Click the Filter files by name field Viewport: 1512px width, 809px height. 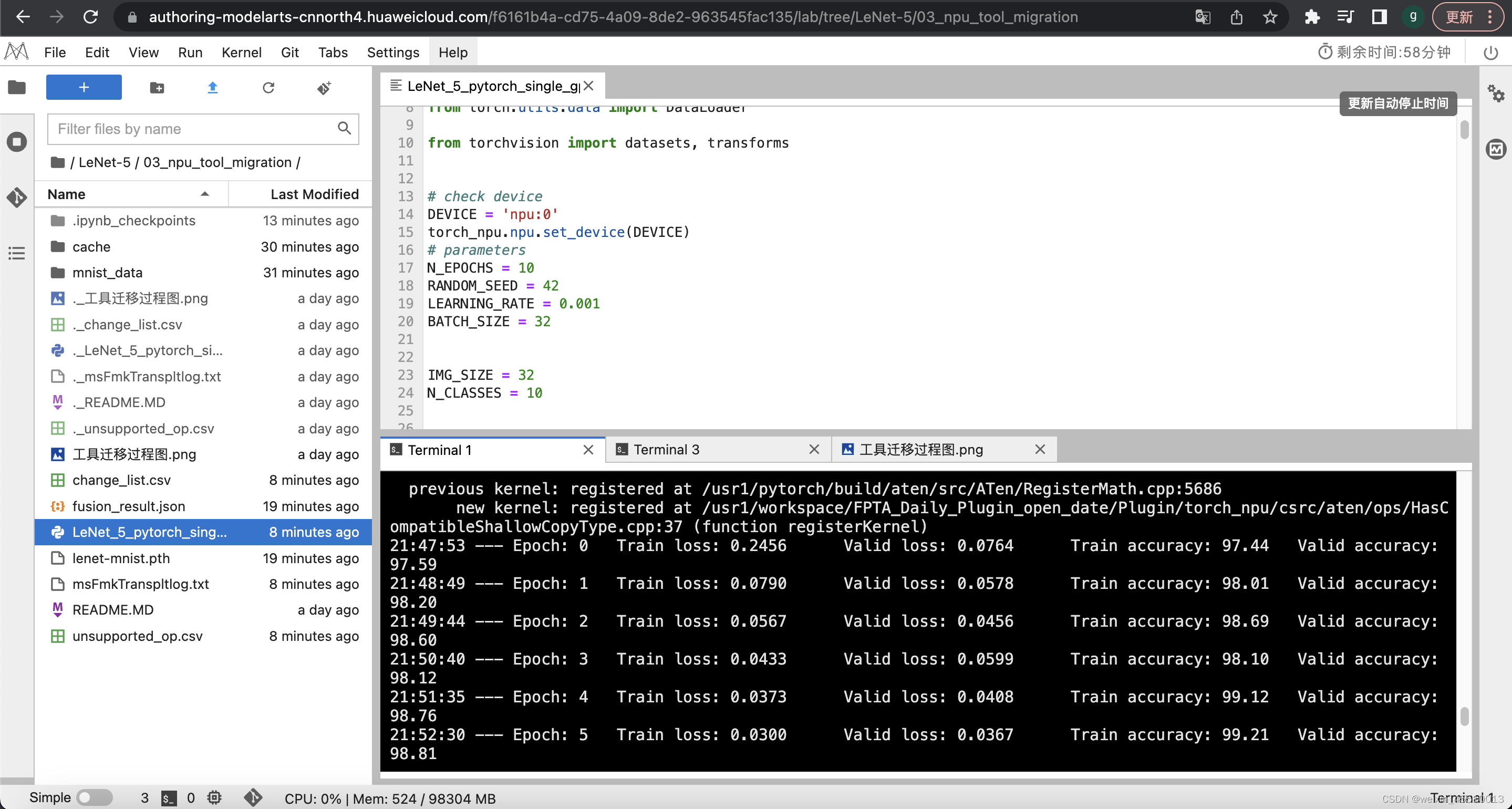194,129
